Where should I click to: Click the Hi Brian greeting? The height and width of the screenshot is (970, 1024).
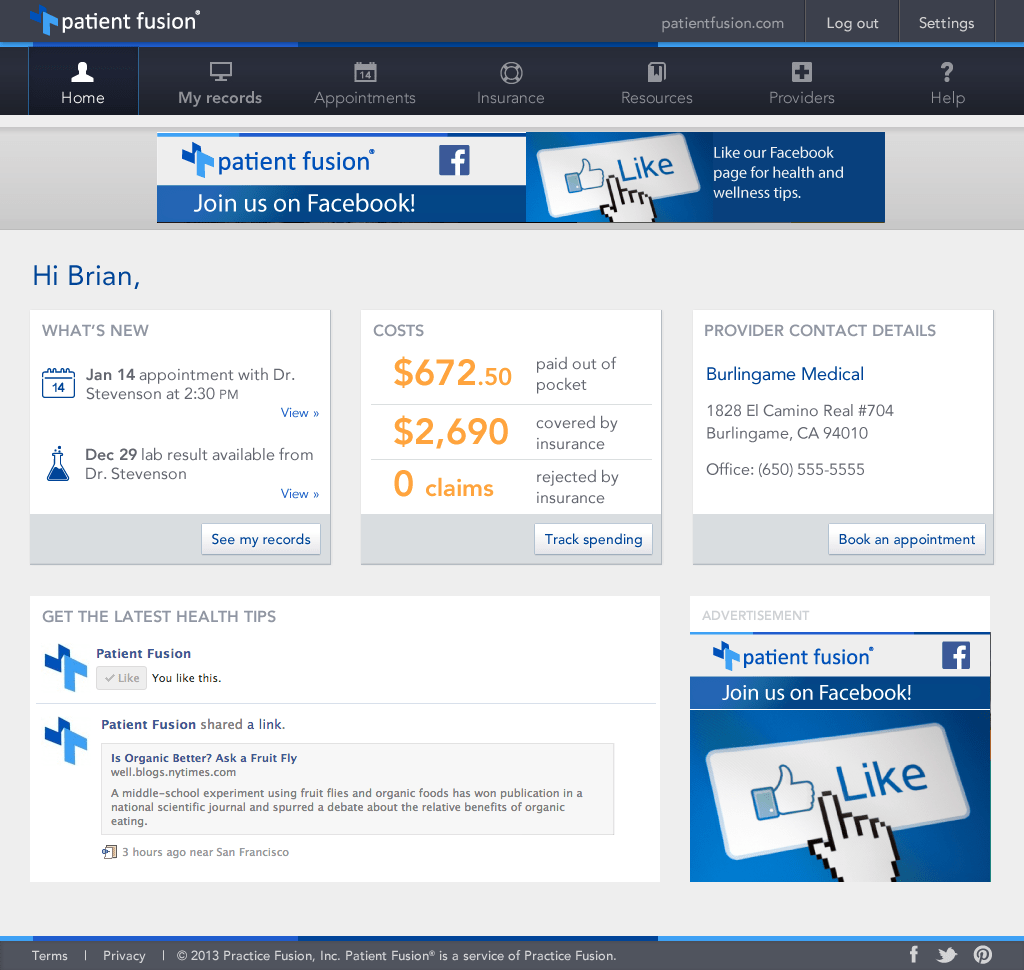pos(86,276)
